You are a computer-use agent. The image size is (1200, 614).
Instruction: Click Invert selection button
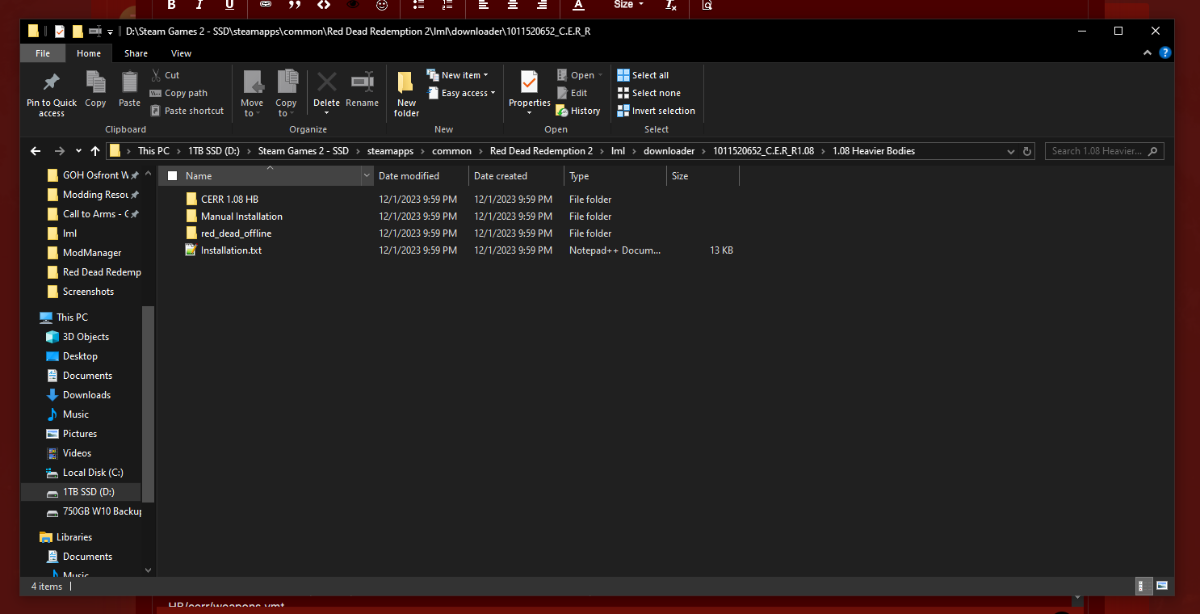655,111
